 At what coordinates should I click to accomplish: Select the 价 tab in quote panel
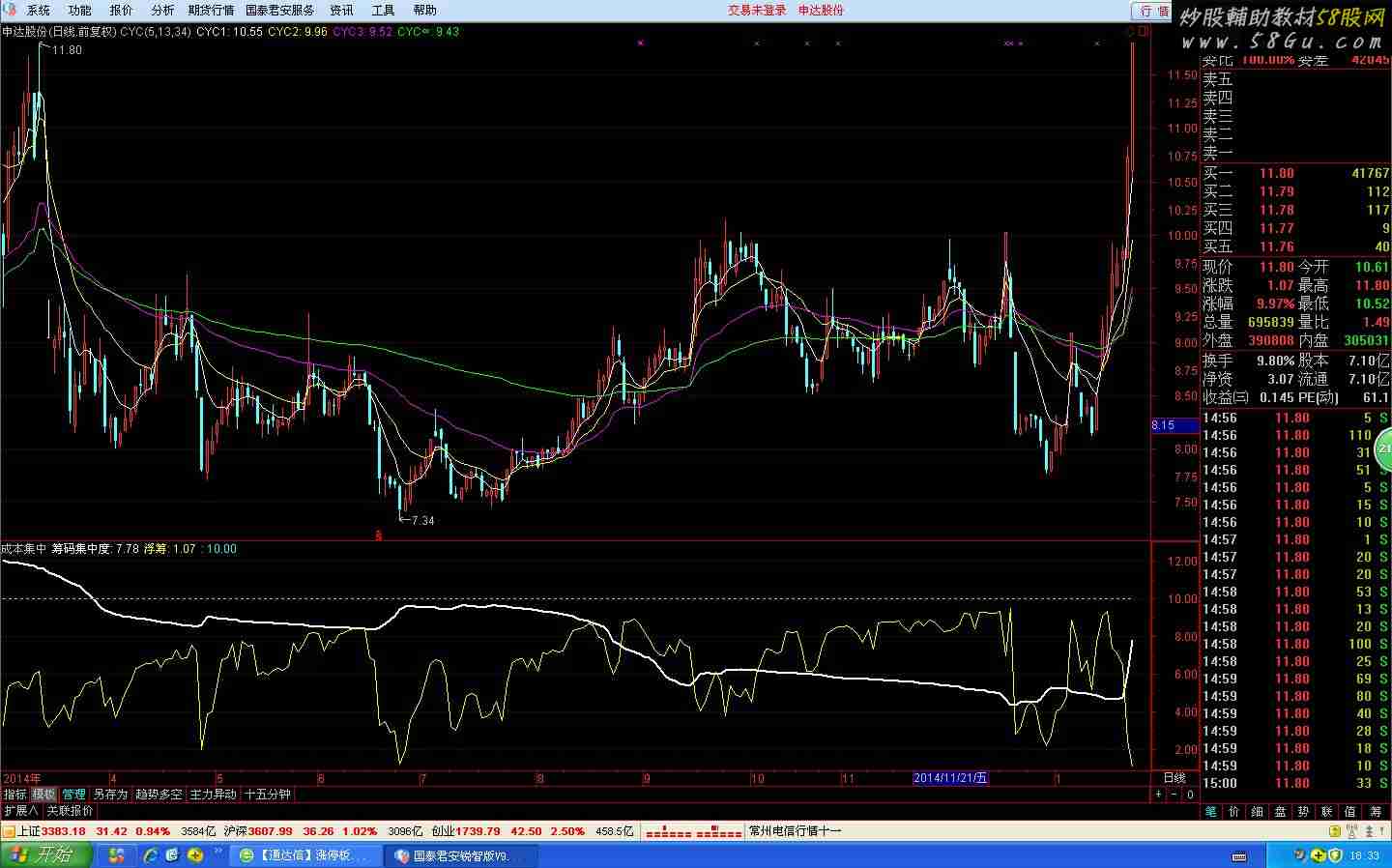pos(1234,811)
